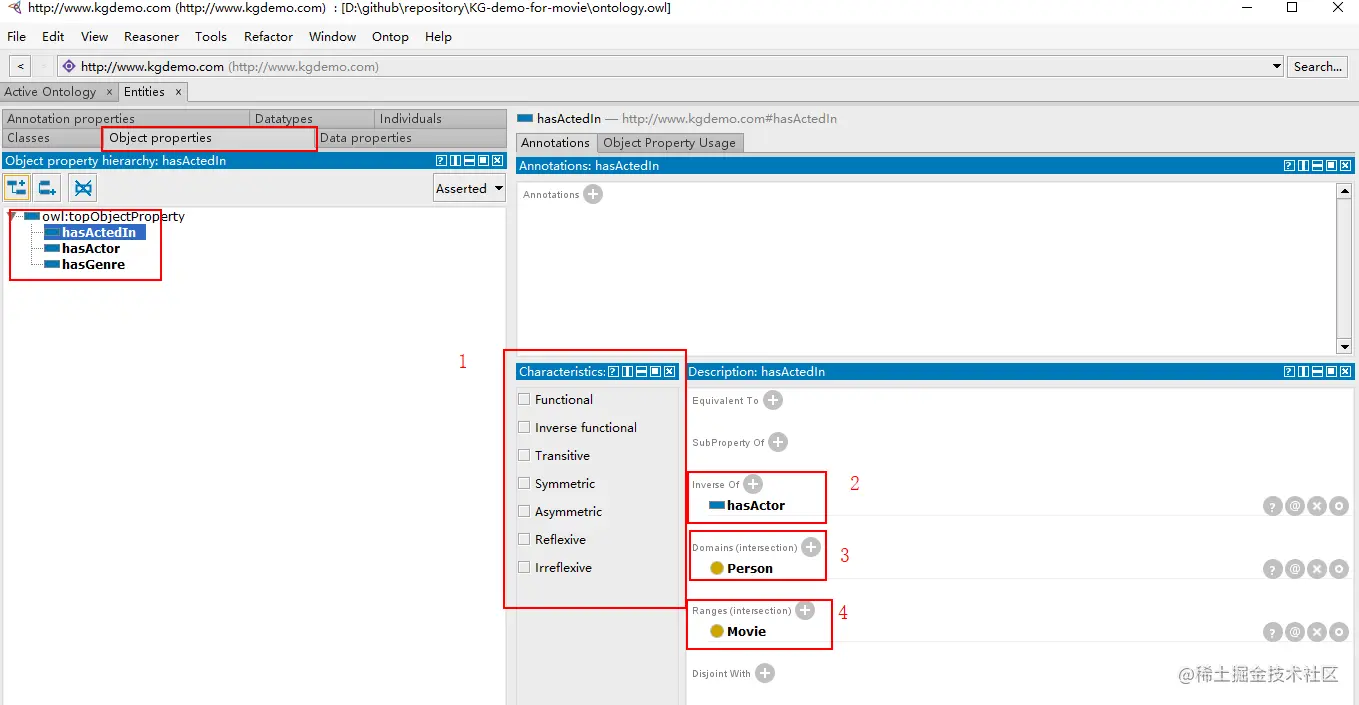Viewport: 1359px width, 705px height.
Task: Switch to Object Property Usage tab
Action: coord(670,143)
